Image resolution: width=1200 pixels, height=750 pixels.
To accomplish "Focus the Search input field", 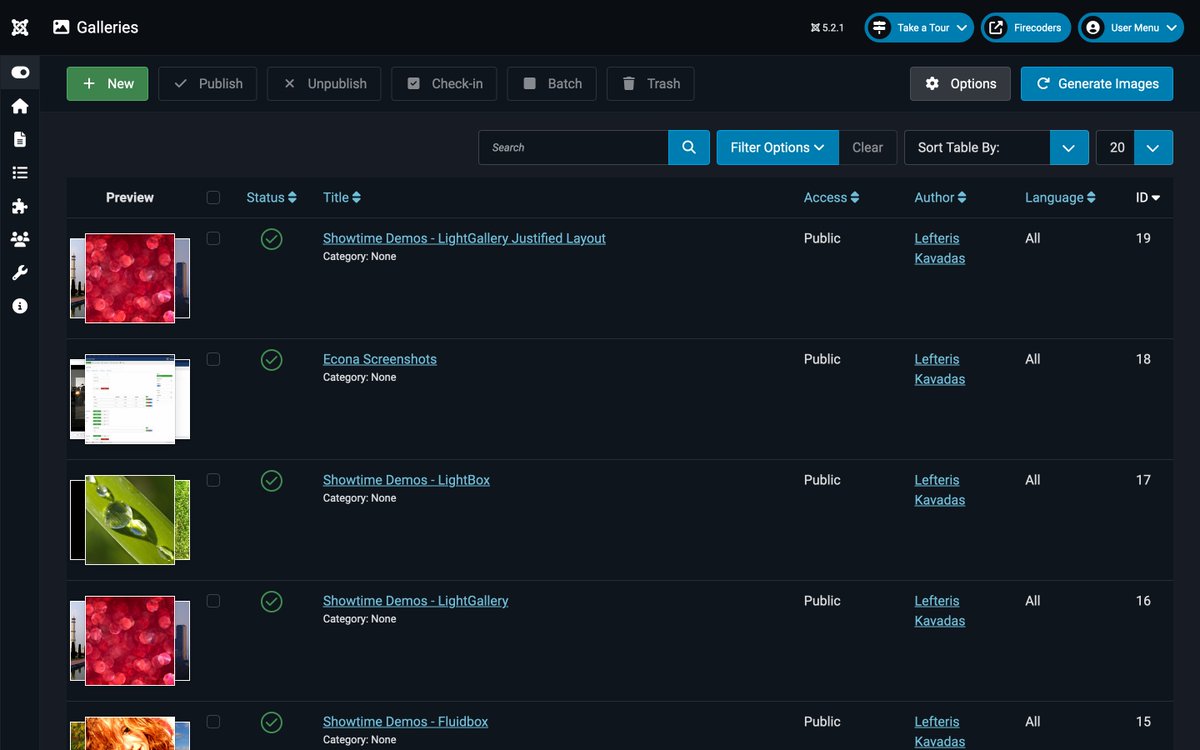I will pos(573,147).
